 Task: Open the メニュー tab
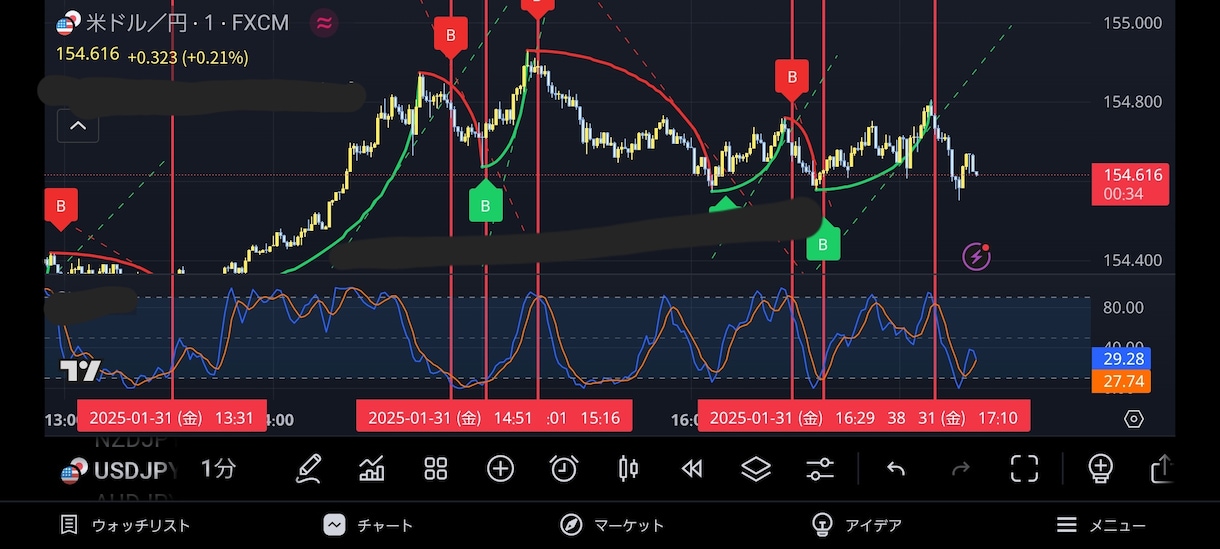pos(1101,525)
